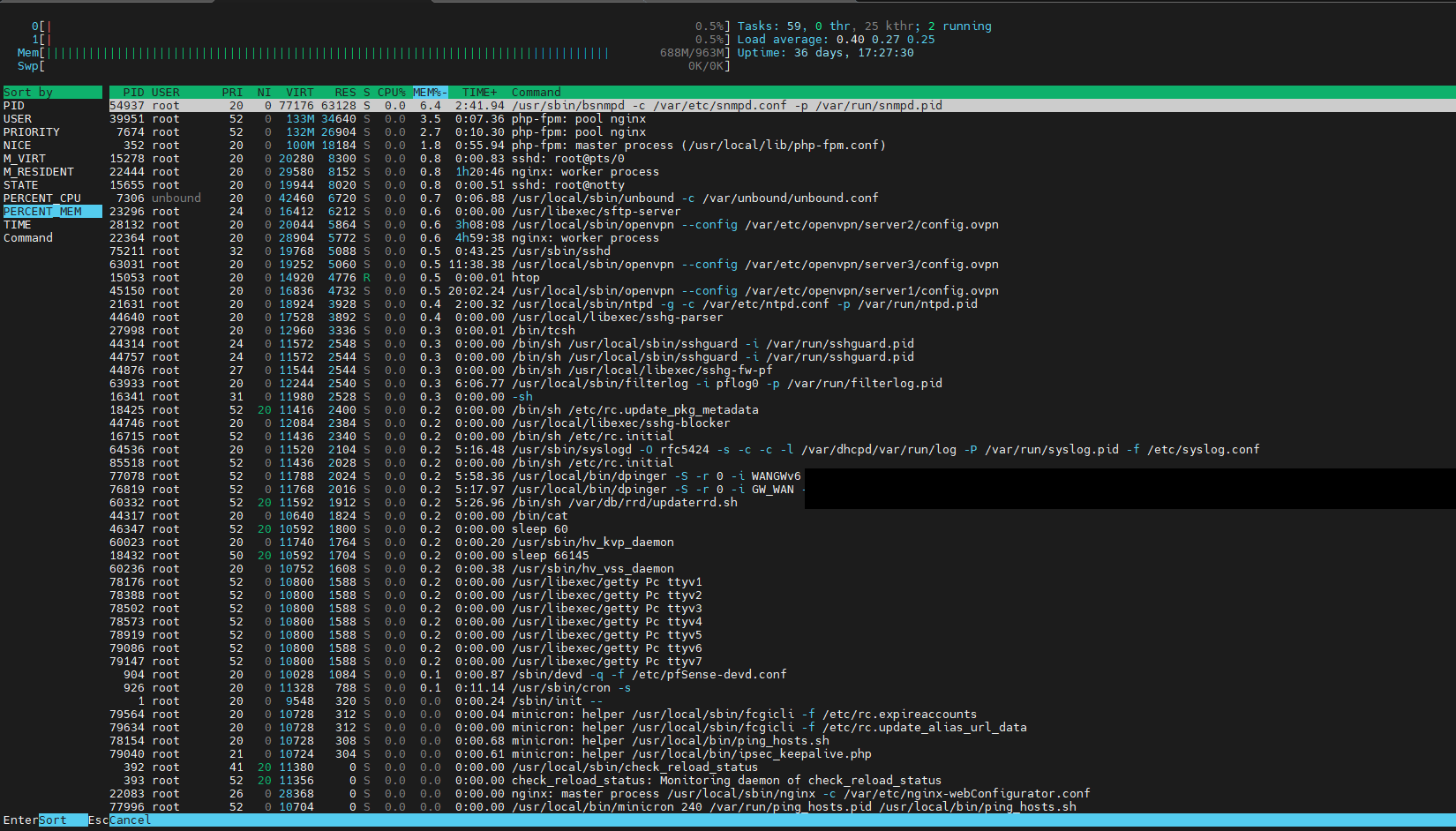Click the Sort button in bottom bar
1456x831 pixels.
coord(63,820)
